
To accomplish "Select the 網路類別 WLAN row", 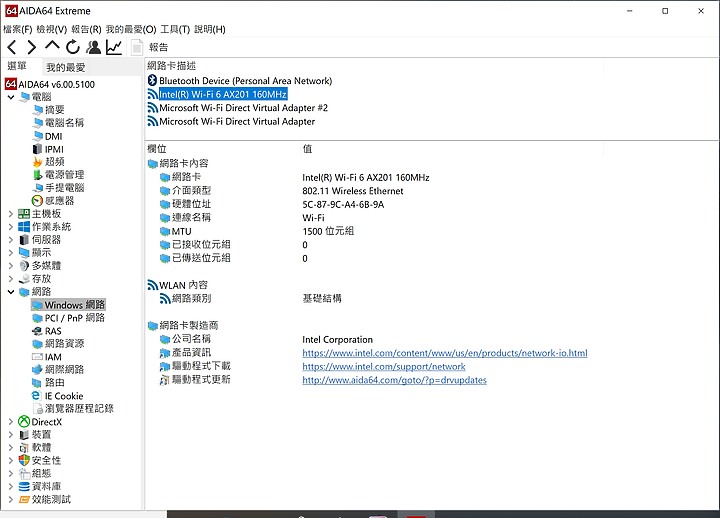I will [250, 298].
